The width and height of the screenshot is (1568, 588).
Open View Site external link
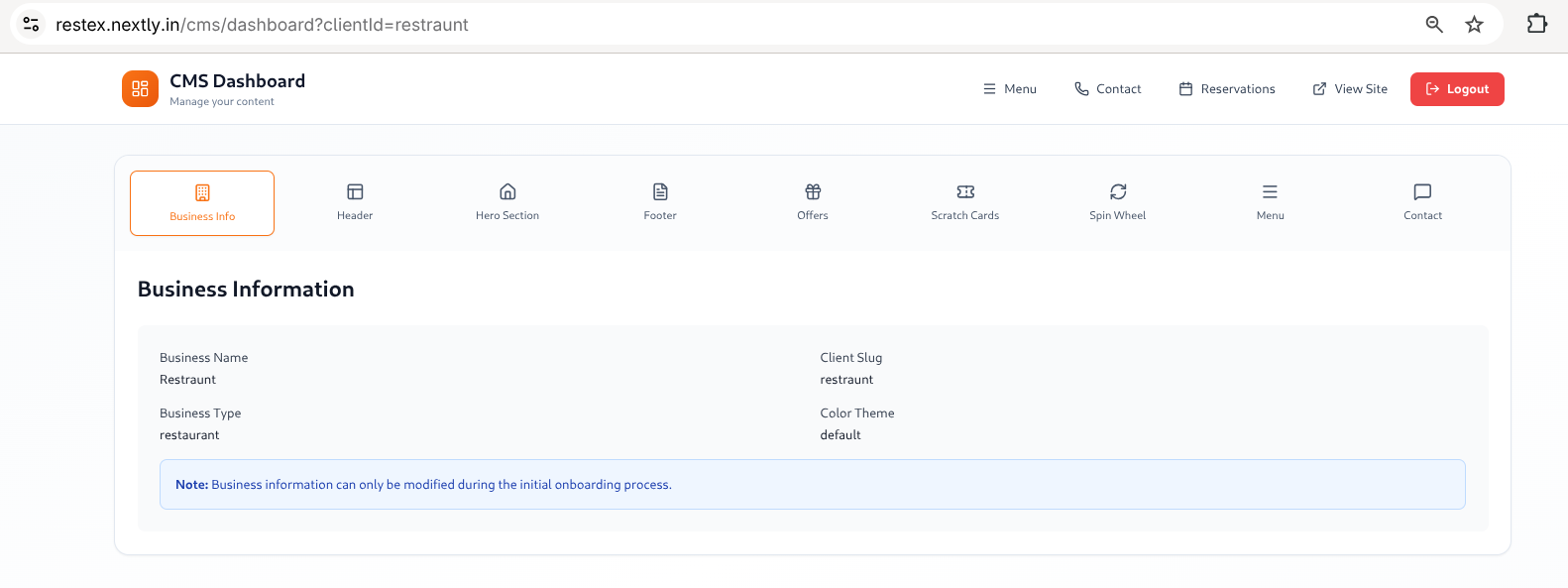click(1350, 89)
